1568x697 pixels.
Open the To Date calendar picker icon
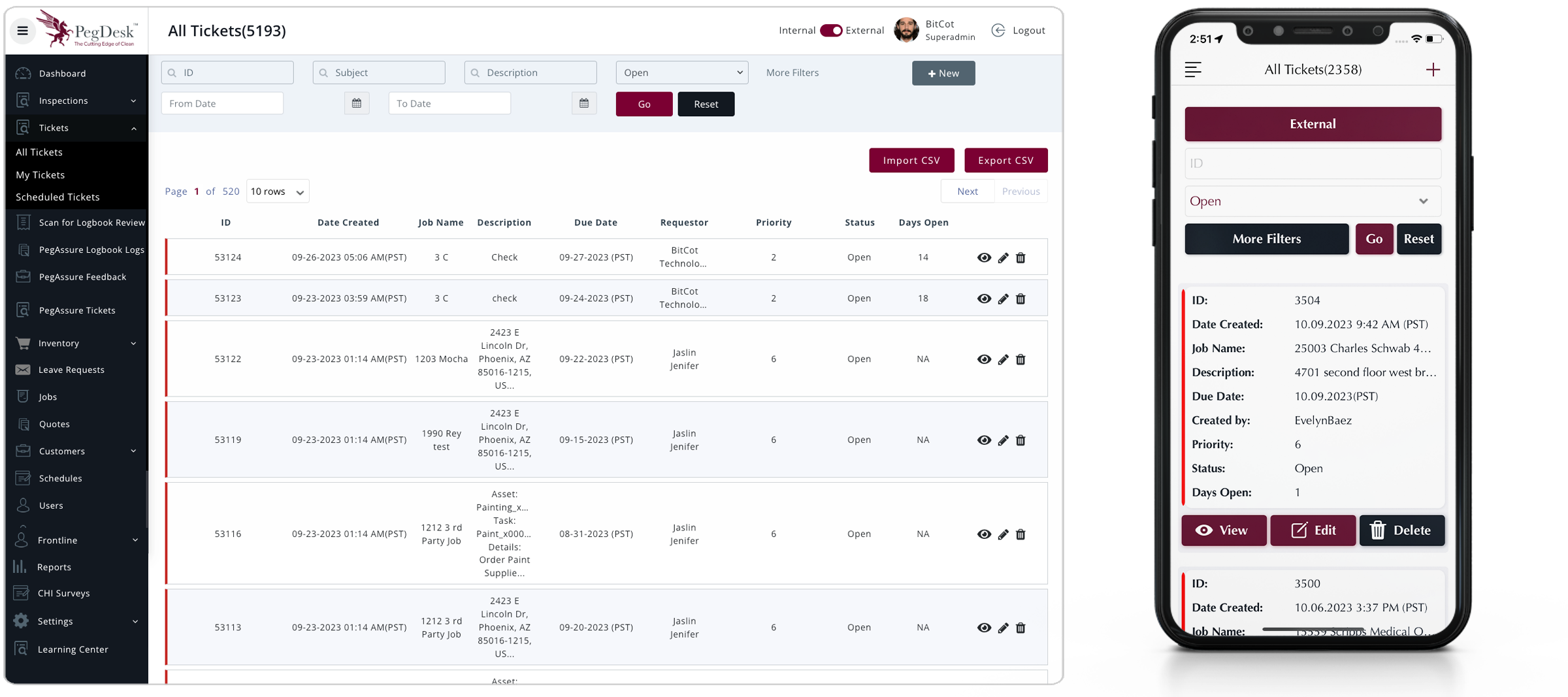(x=584, y=103)
